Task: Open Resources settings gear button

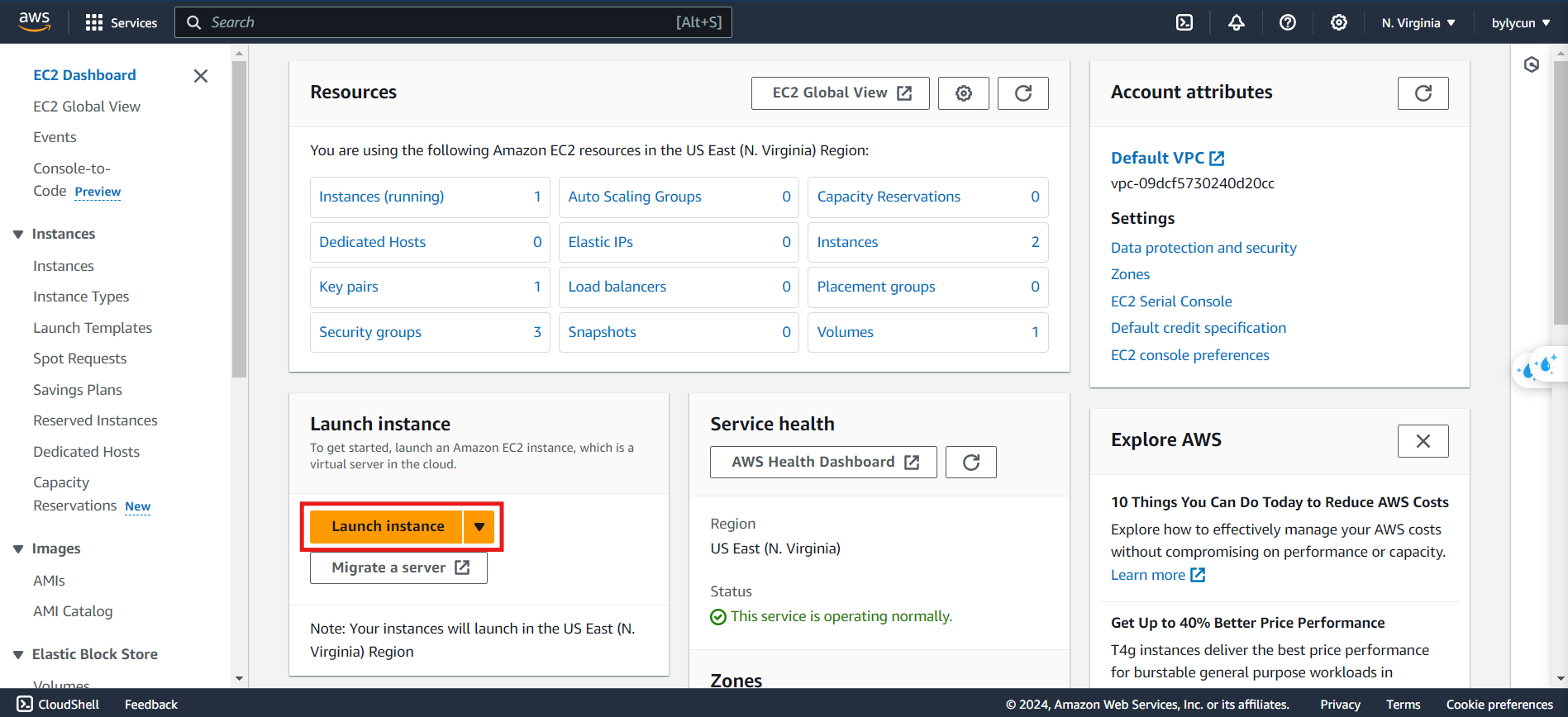Action: (963, 93)
